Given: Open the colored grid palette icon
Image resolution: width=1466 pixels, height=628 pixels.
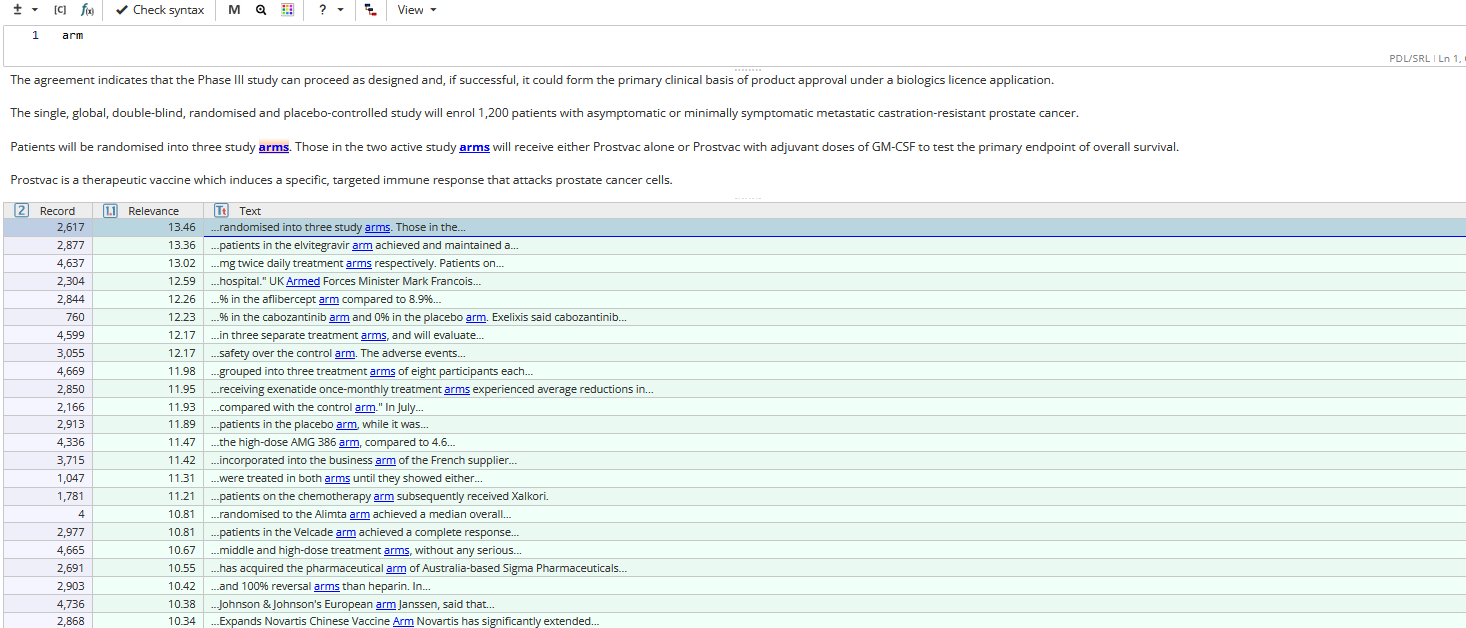Looking at the screenshot, I should click(x=288, y=10).
